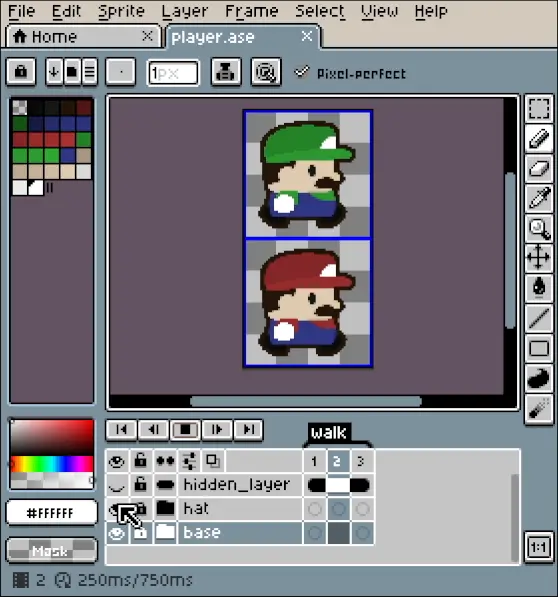This screenshot has height=597, width=558.
Task: Click the 1:1 zoom button
Action: point(539,547)
